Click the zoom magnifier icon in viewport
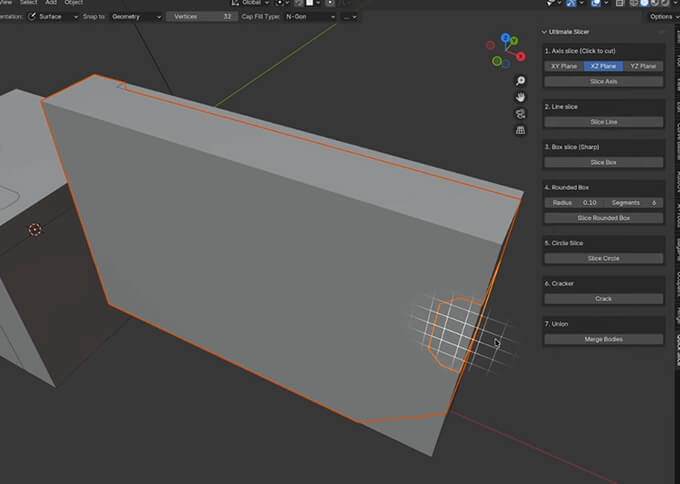 pos(520,80)
